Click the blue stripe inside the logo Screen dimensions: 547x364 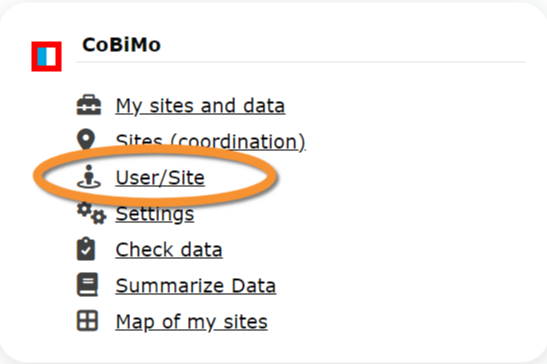click(42, 57)
